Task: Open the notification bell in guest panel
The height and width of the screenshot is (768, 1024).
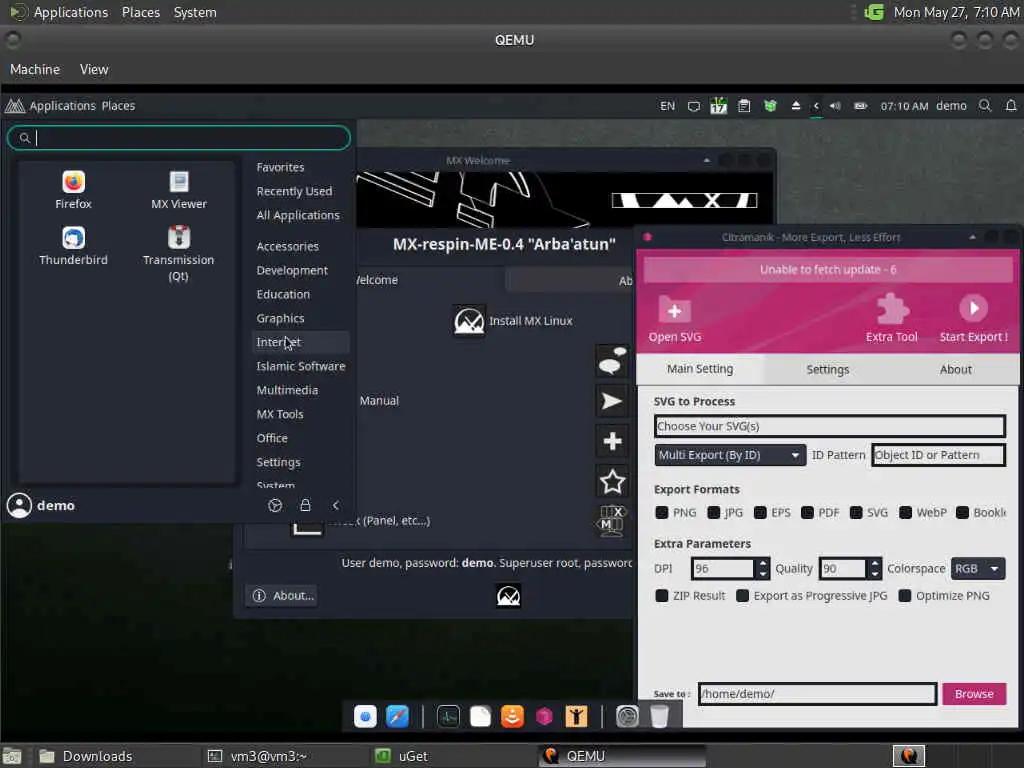Action: (x=1010, y=106)
